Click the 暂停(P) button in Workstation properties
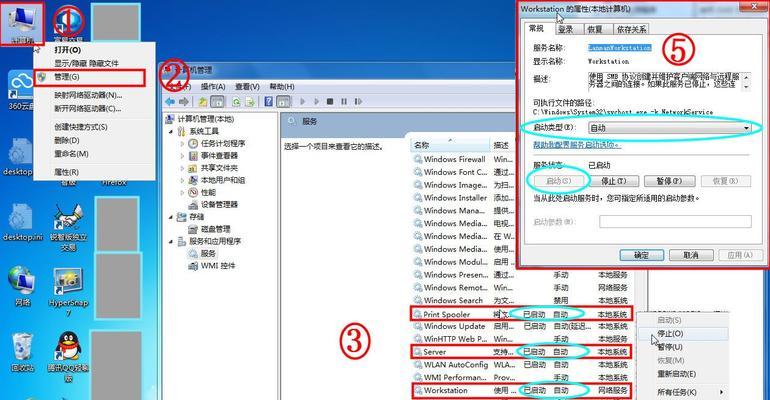 pos(670,181)
